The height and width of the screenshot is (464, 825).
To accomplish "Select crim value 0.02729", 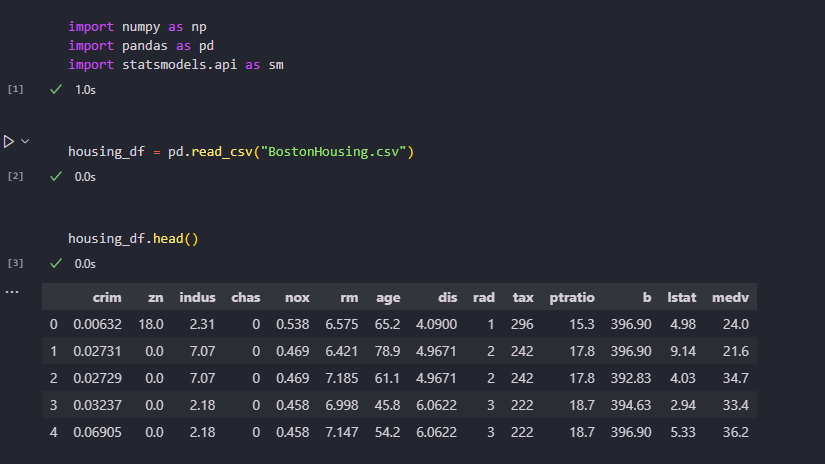I will pos(97,378).
